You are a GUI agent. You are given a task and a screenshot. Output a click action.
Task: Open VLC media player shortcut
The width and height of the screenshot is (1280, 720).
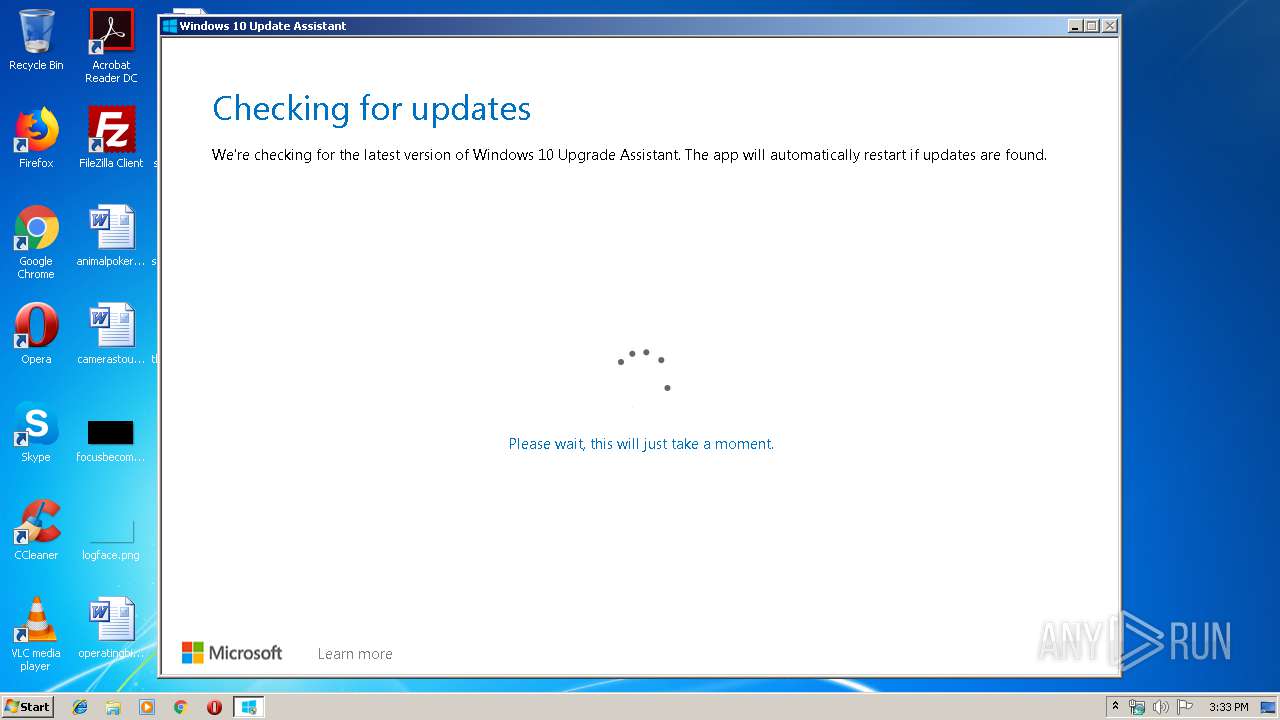36,634
